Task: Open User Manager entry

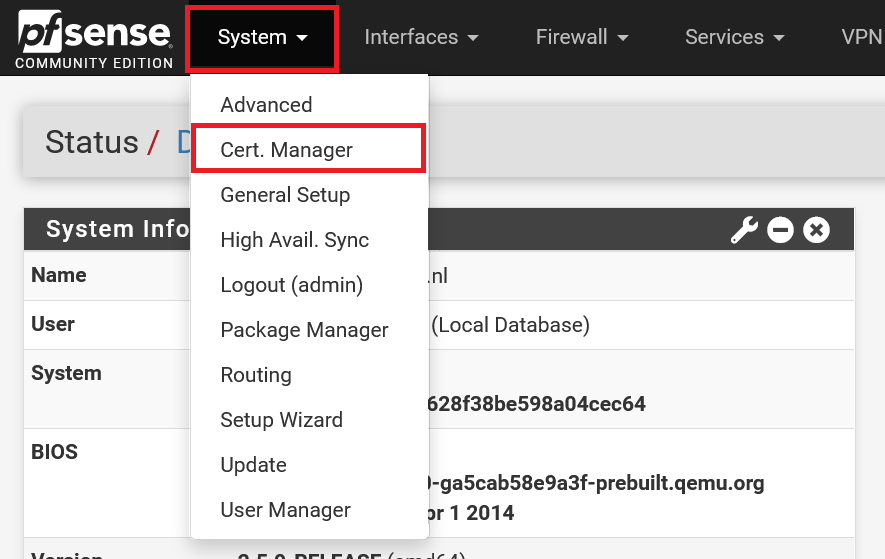Action: [x=285, y=510]
